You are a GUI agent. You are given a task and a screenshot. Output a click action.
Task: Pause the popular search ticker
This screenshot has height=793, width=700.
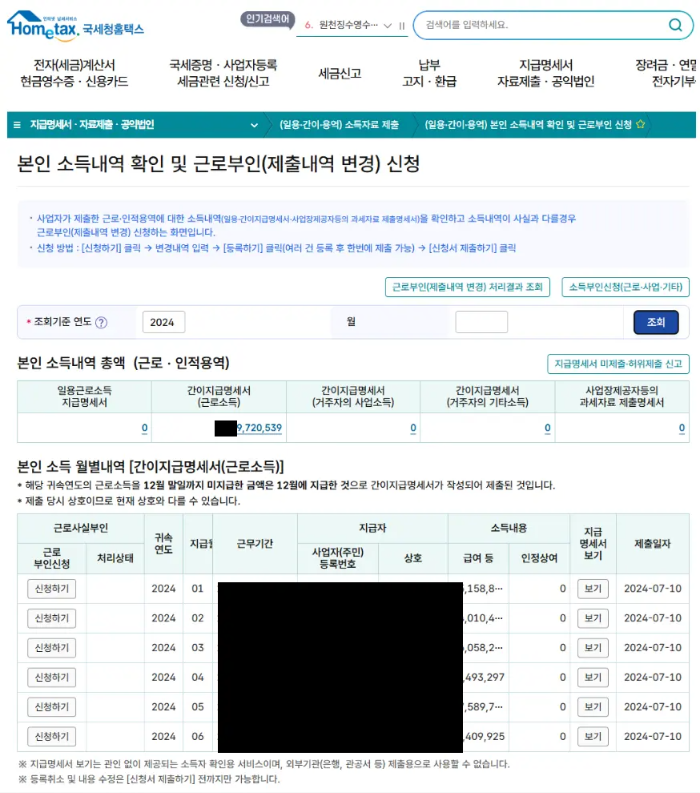[402, 26]
